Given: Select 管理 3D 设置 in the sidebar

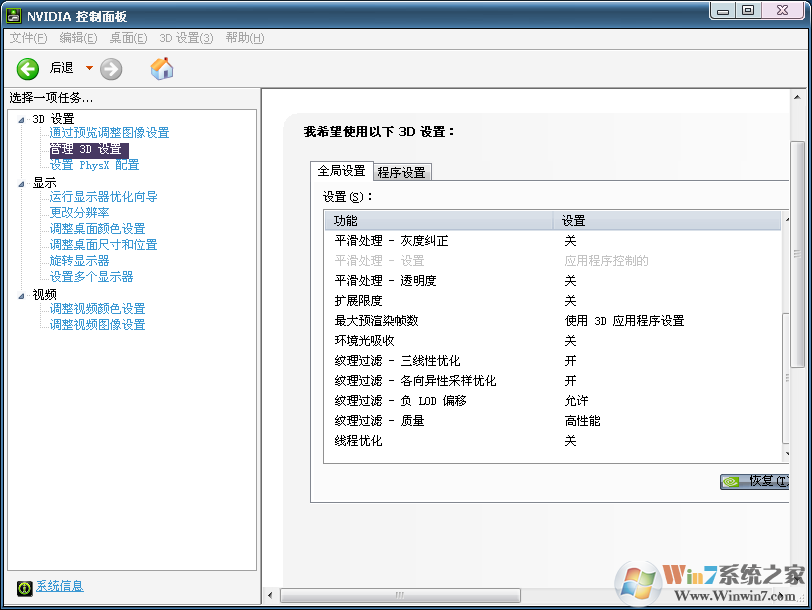Looking at the screenshot, I should [86, 148].
